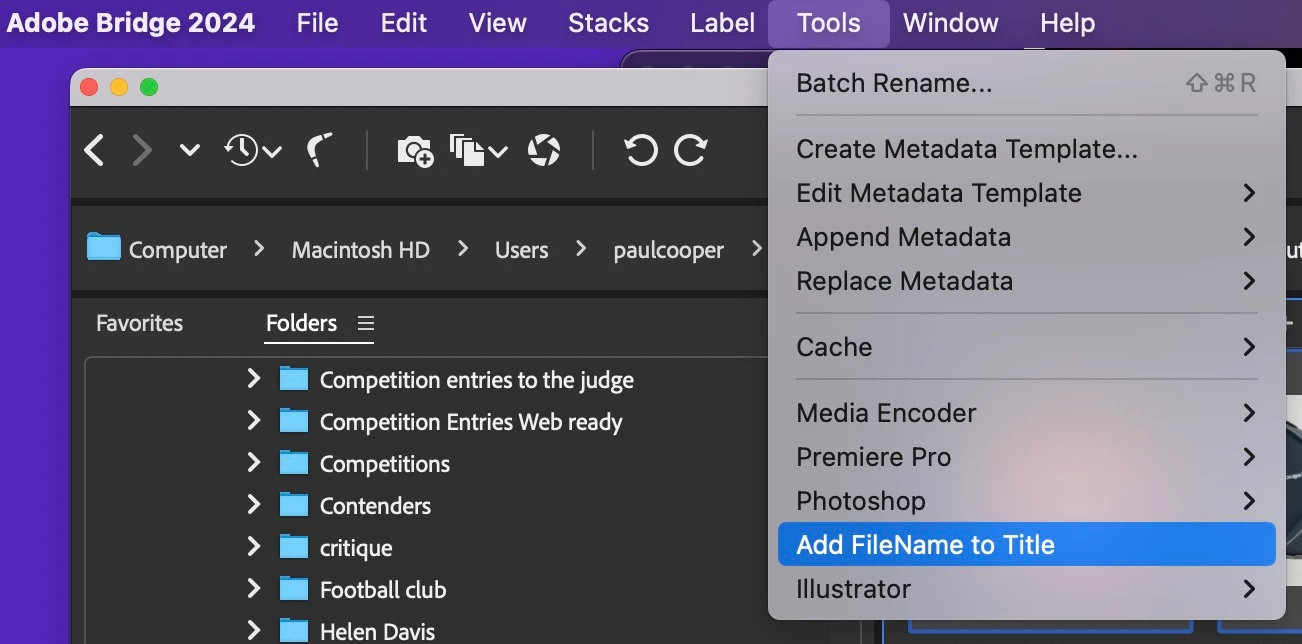This screenshot has height=644, width=1302.
Task: Open chevron after Macintosh HD in path bar
Action: [x=463, y=249]
